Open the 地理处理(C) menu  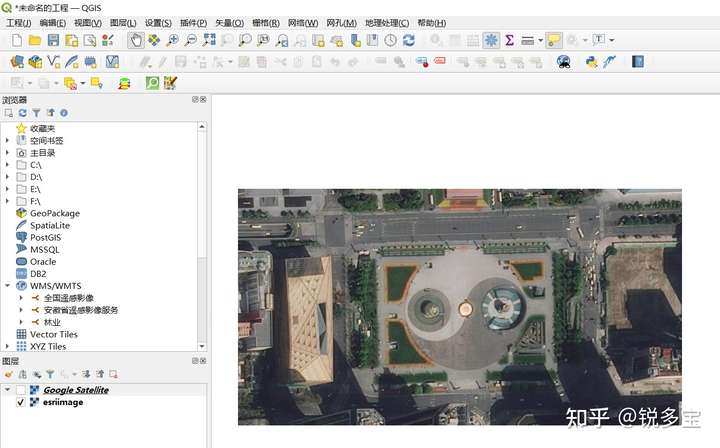(387, 22)
